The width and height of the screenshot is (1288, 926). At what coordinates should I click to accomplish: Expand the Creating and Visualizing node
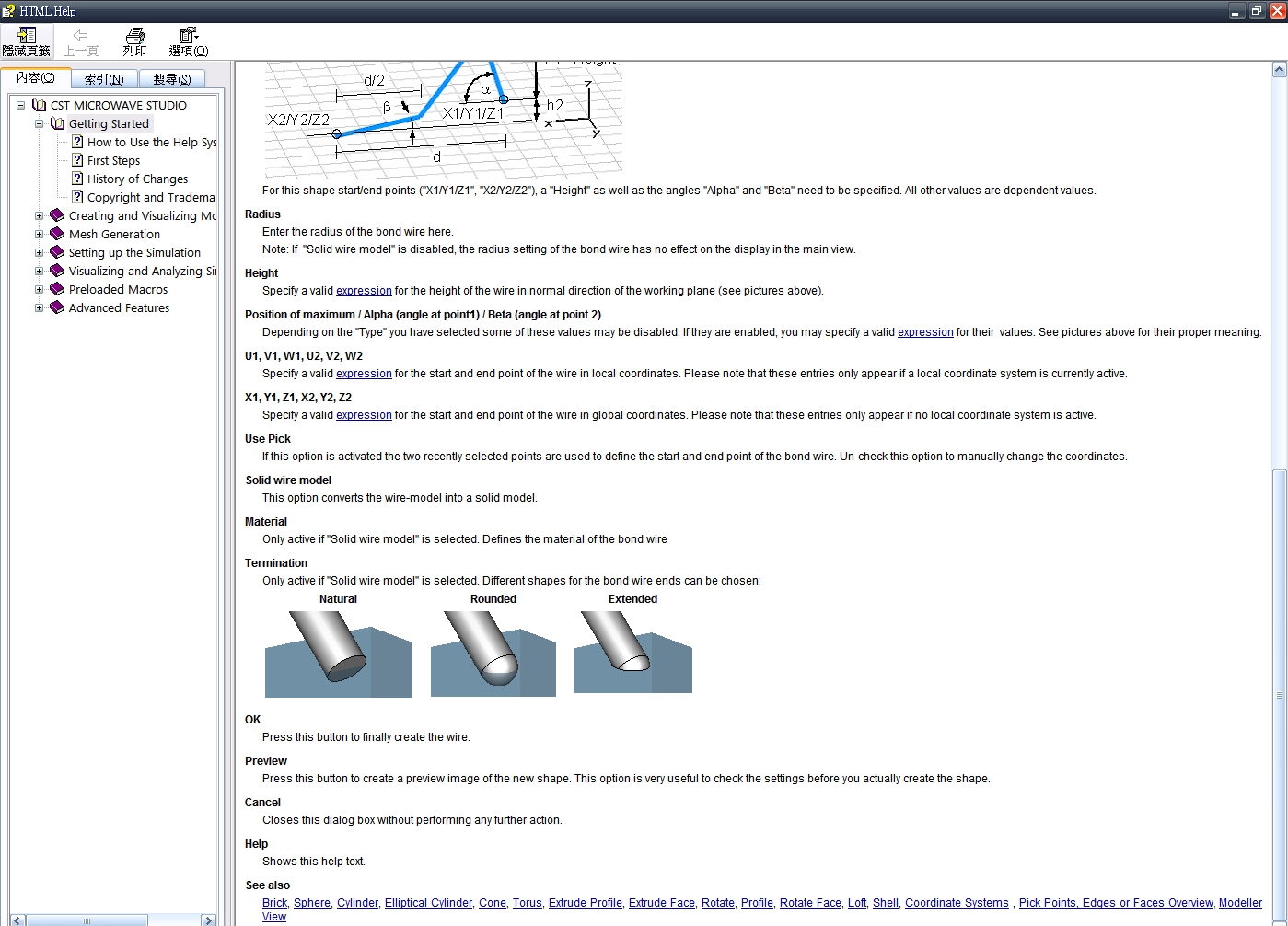(x=39, y=215)
